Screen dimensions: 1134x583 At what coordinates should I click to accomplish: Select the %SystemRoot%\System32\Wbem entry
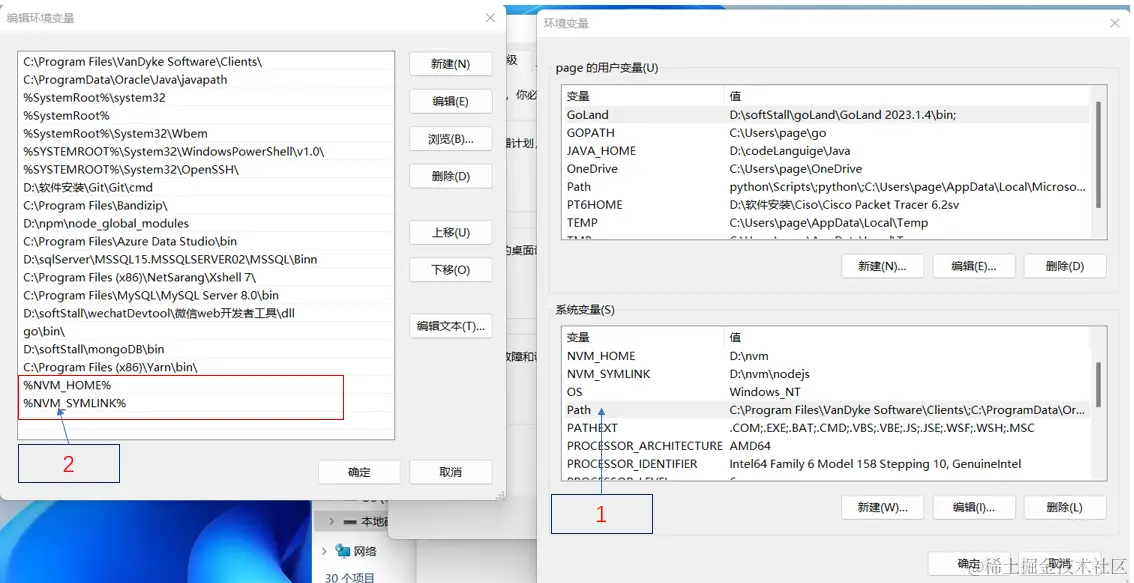[x=206, y=133]
